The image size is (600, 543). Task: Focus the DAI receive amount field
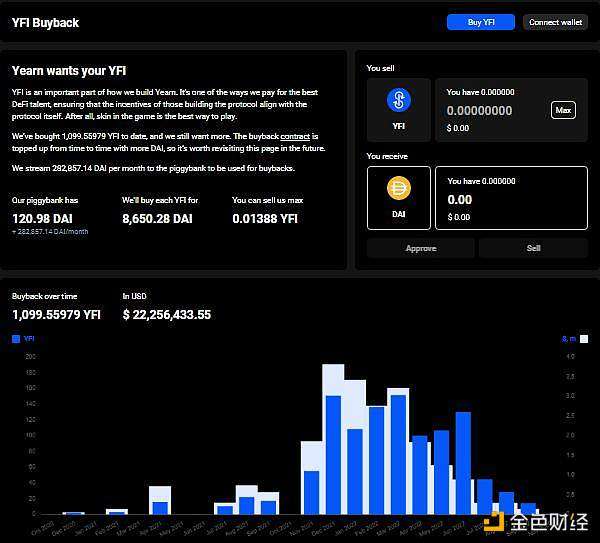pos(460,199)
